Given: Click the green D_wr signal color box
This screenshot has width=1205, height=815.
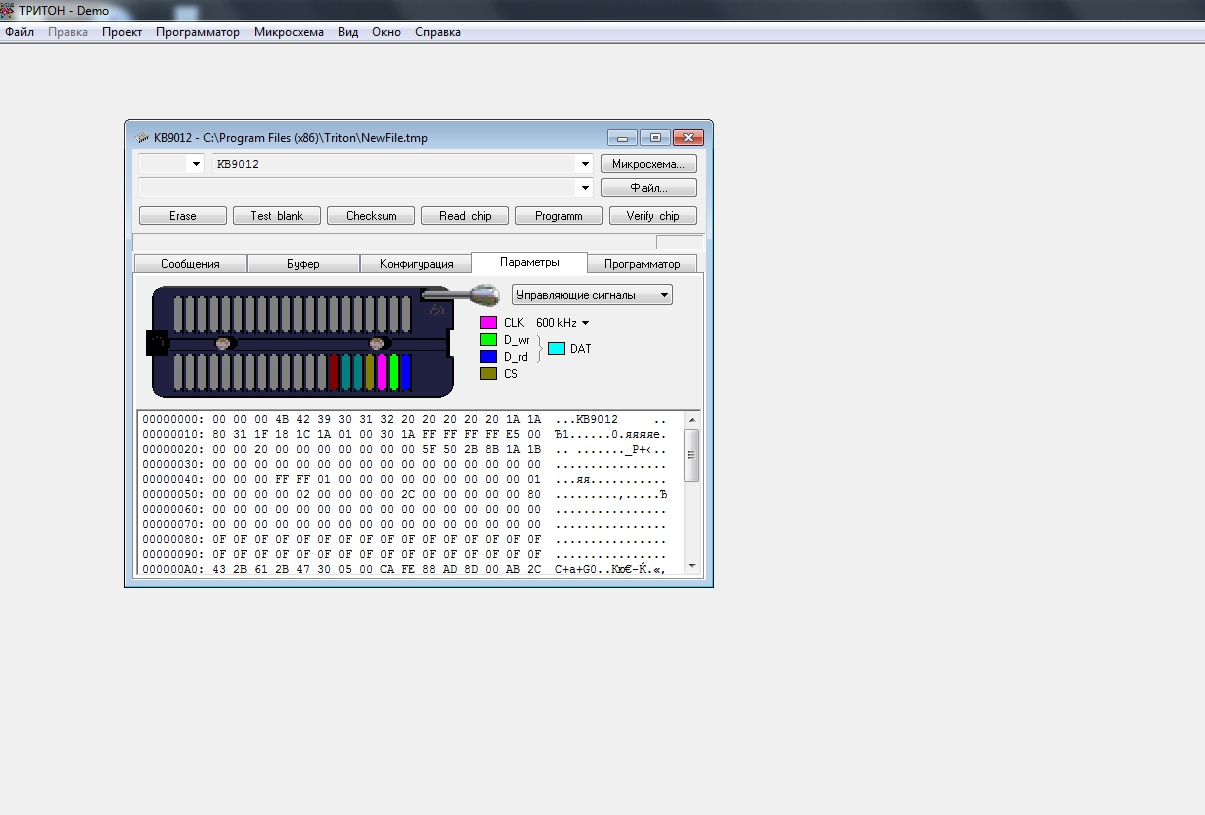Looking at the screenshot, I should coord(488,340).
